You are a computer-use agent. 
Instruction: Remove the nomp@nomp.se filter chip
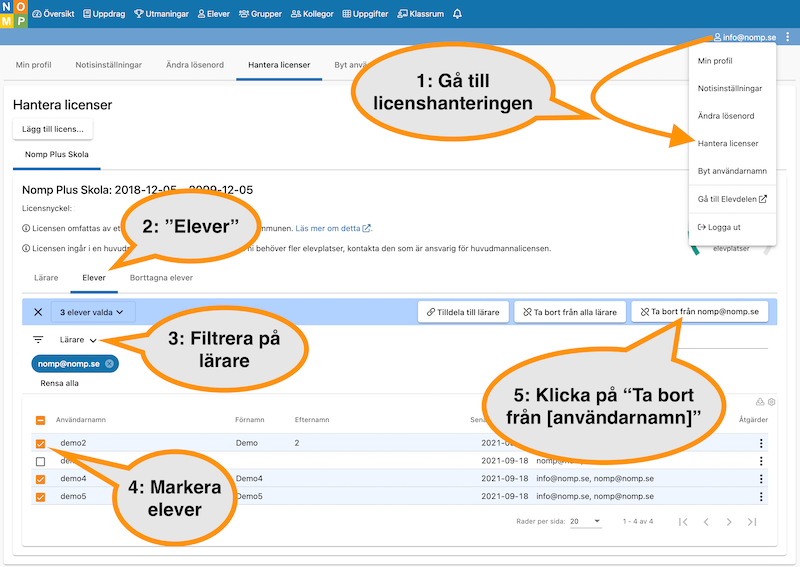tap(109, 364)
